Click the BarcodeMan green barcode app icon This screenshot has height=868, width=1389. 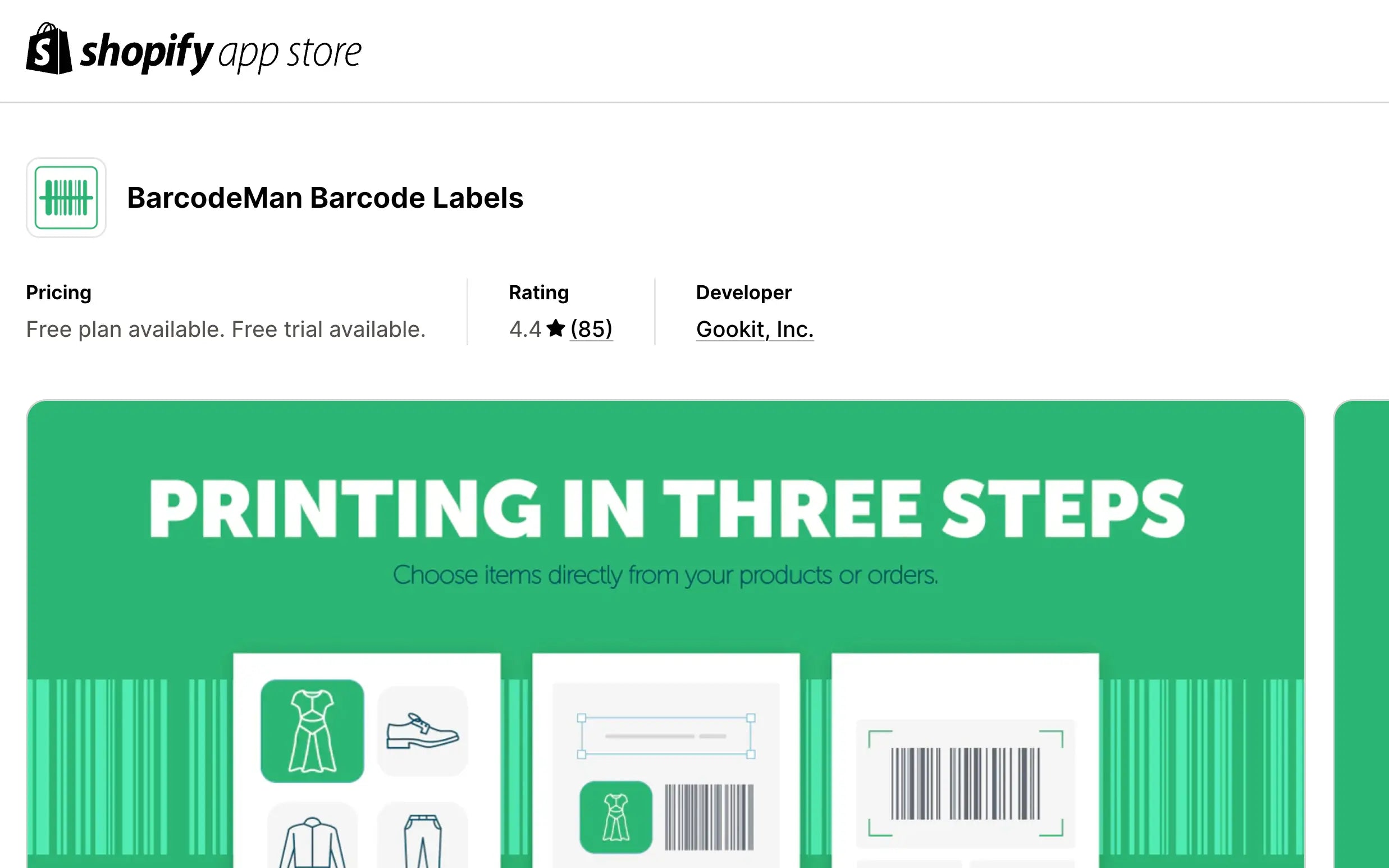[x=66, y=198]
